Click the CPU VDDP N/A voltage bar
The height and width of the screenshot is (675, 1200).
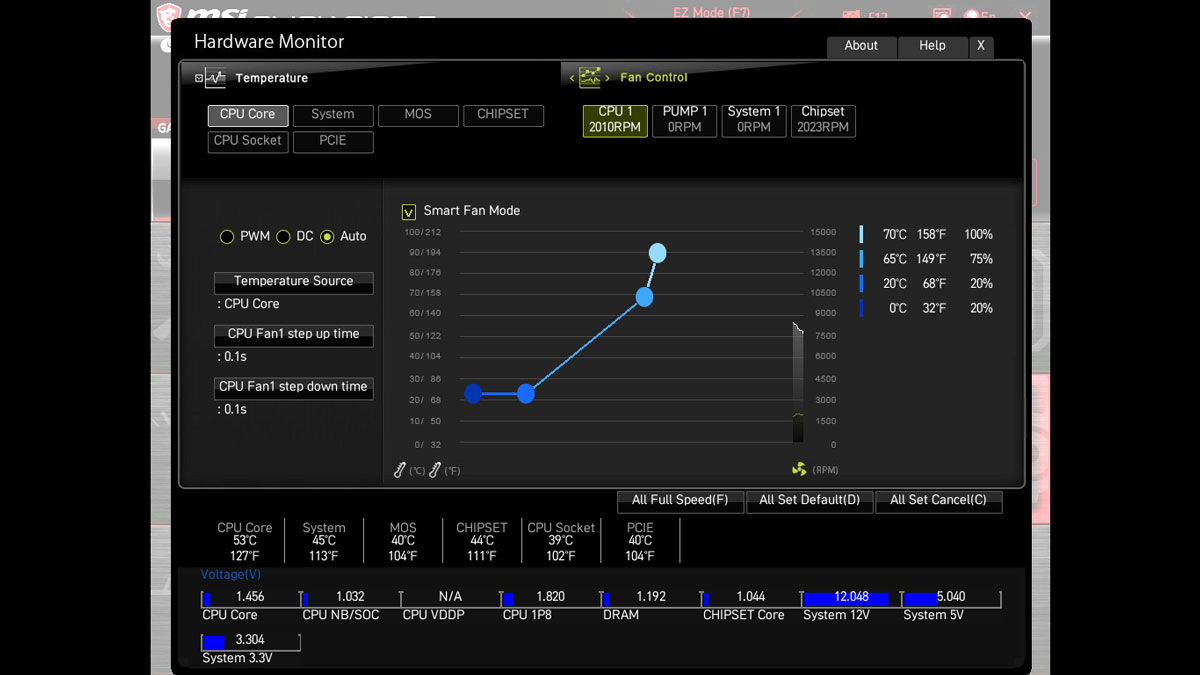coord(450,598)
